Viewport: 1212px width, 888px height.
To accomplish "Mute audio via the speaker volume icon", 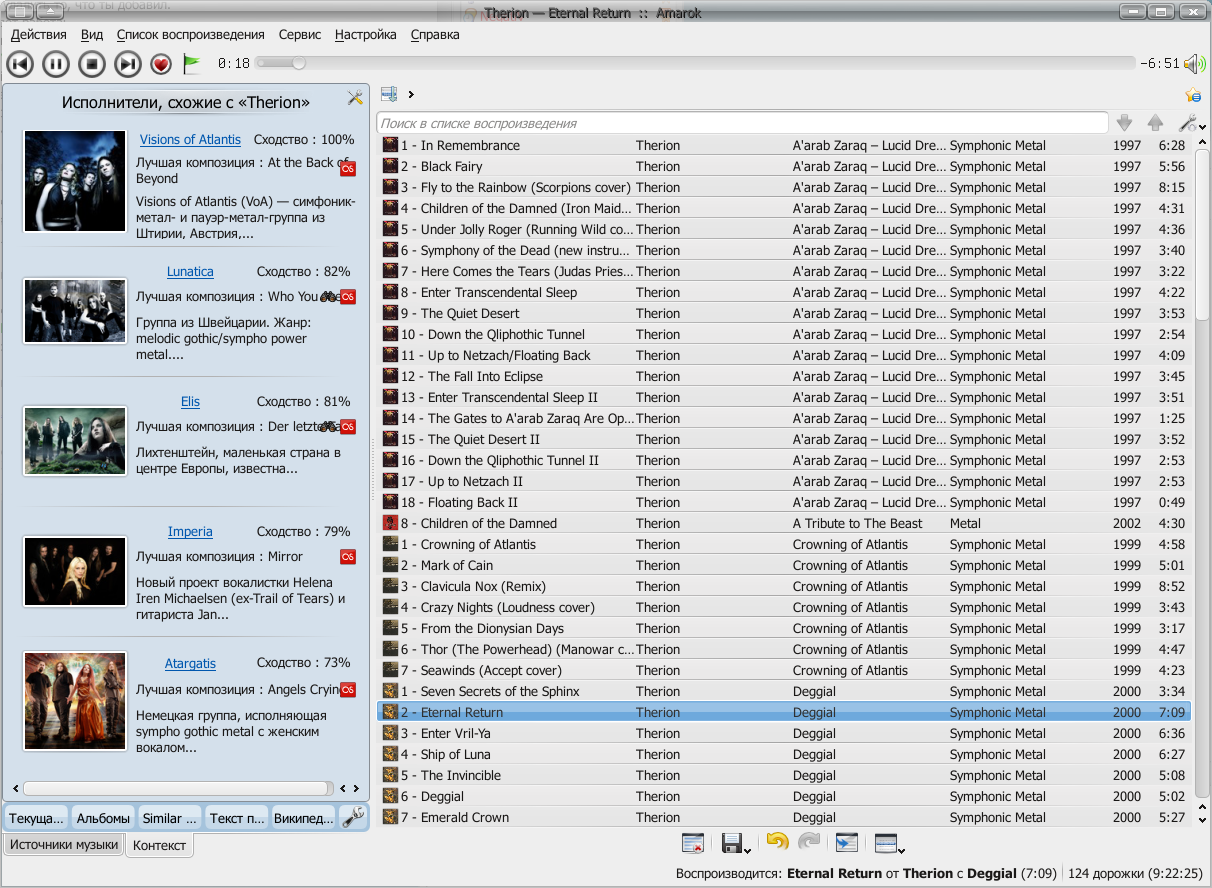I will 1194,64.
